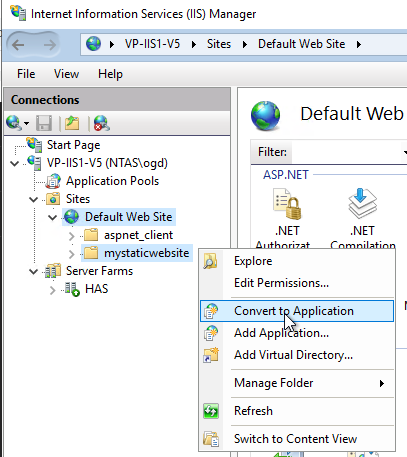Open the Help menu
The width and height of the screenshot is (407, 457).
click(x=110, y=74)
